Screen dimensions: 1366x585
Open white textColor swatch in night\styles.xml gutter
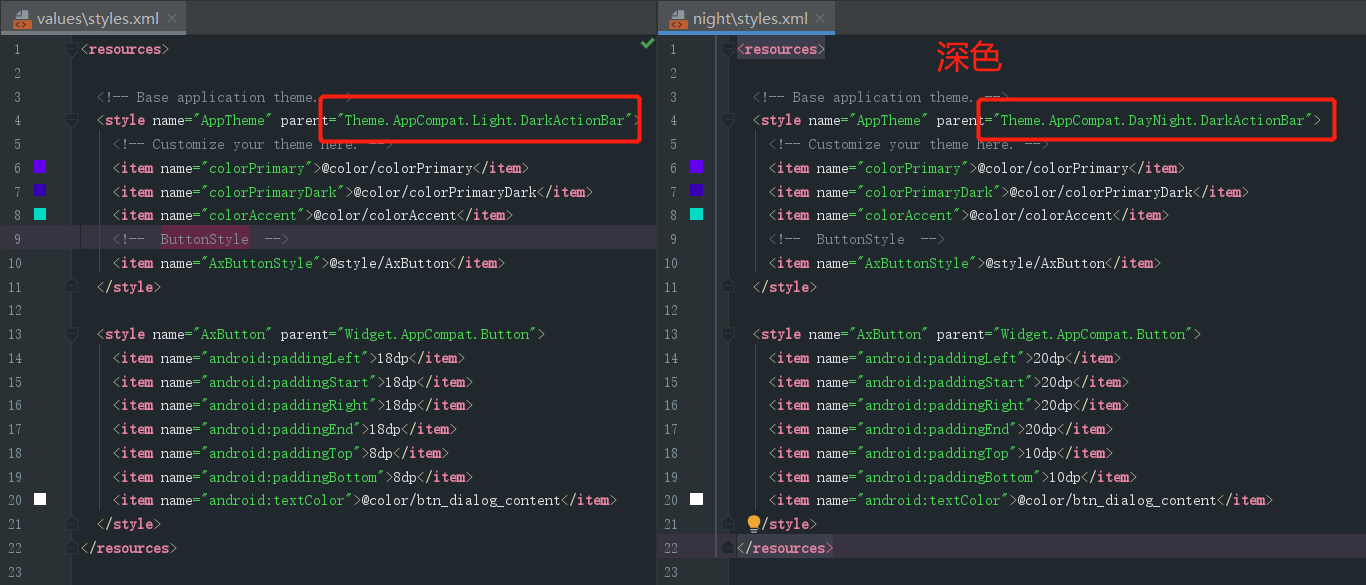pyautogui.click(x=696, y=499)
